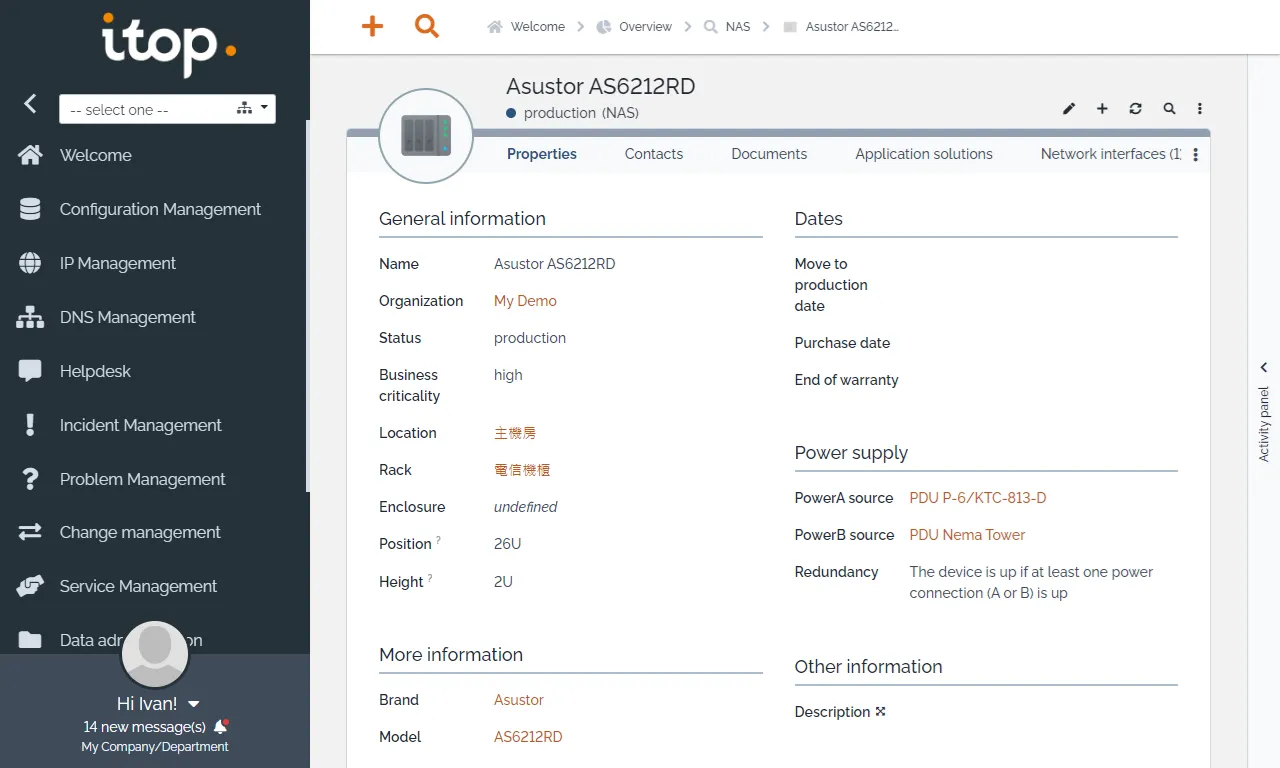Open the My Demo organization link
Image resolution: width=1280 pixels, height=768 pixels.
pyautogui.click(x=525, y=301)
